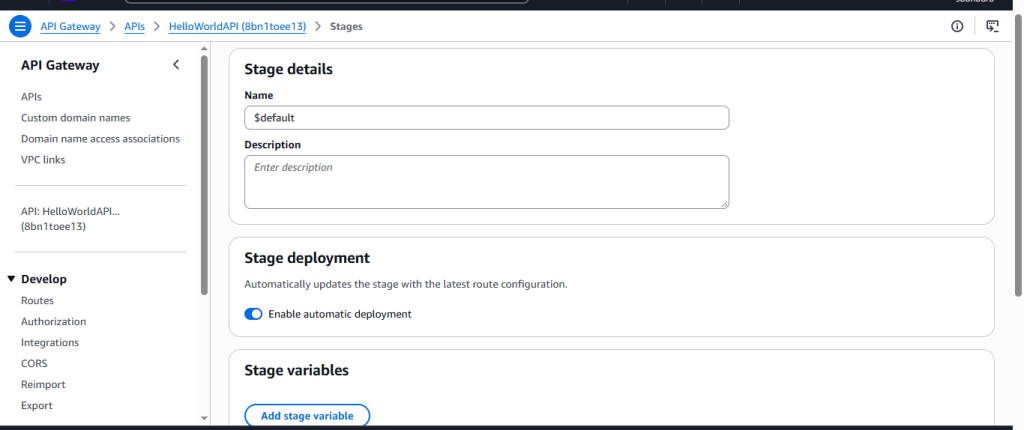Click the Stage details heading
This screenshot has width=1024, height=430.
[x=289, y=69]
